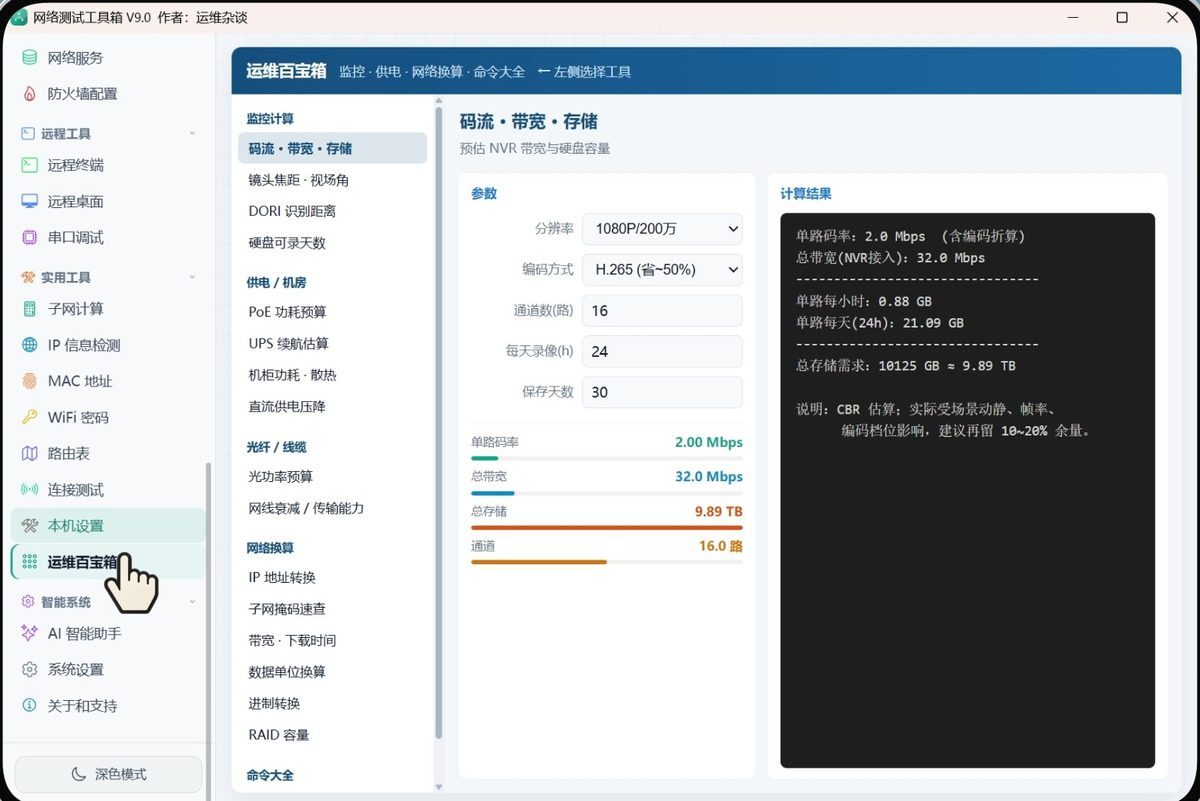Click the app logo in title bar
This screenshot has height=801, width=1200.
point(19,17)
